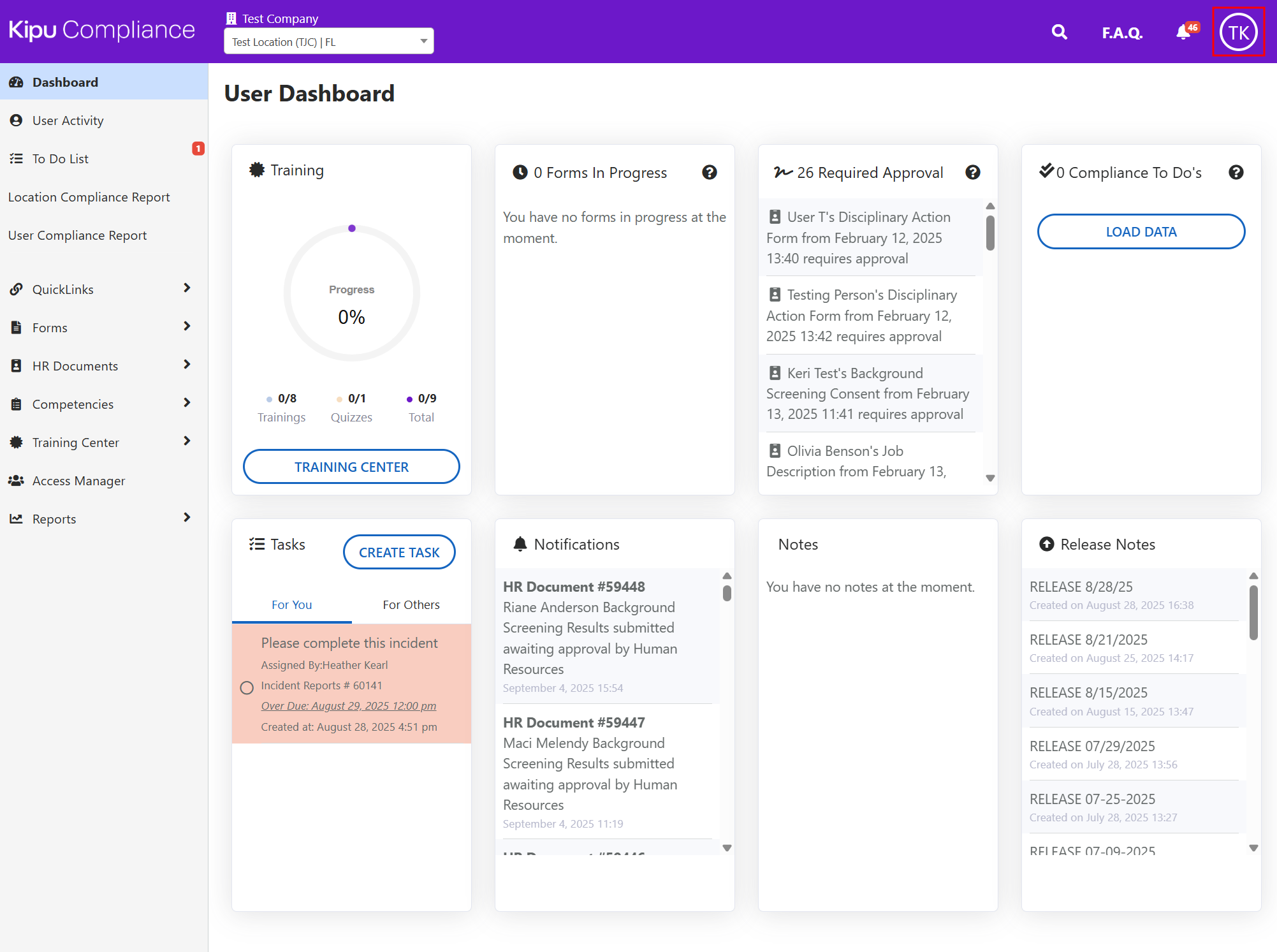The height and width of the screenshot is (952, 1277).
Task: Expand the Reports sidebar section
Action: point(187,518)
